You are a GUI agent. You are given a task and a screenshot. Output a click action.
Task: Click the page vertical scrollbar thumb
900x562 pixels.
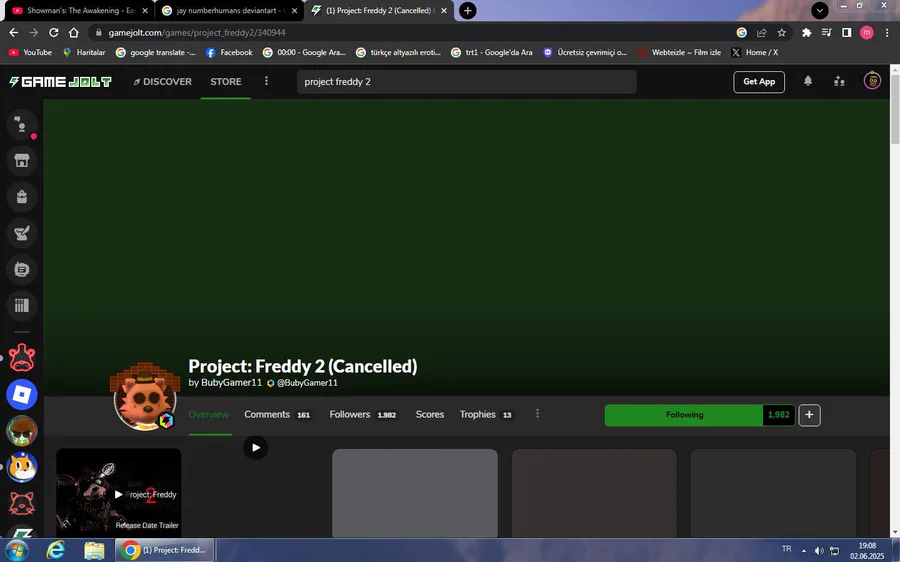895,109
